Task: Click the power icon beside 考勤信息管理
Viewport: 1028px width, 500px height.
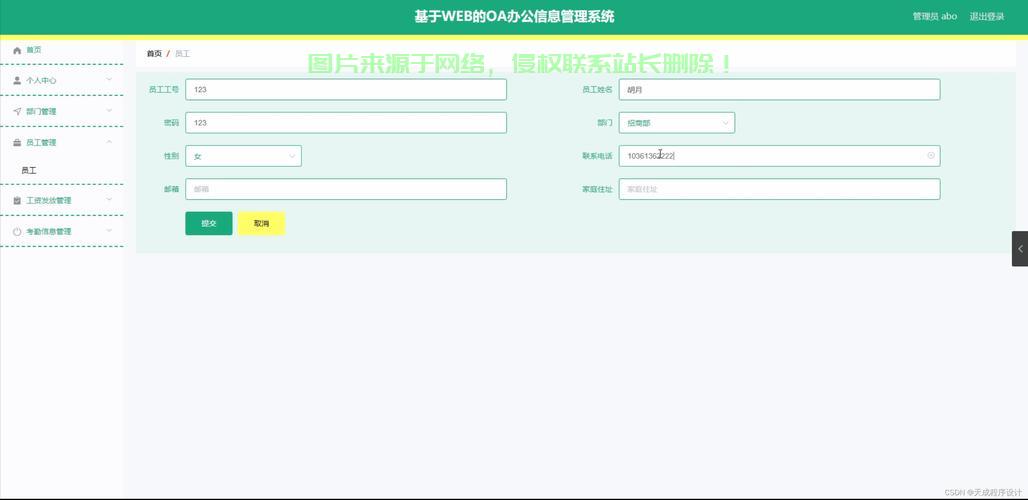Action: coord(18,231)
